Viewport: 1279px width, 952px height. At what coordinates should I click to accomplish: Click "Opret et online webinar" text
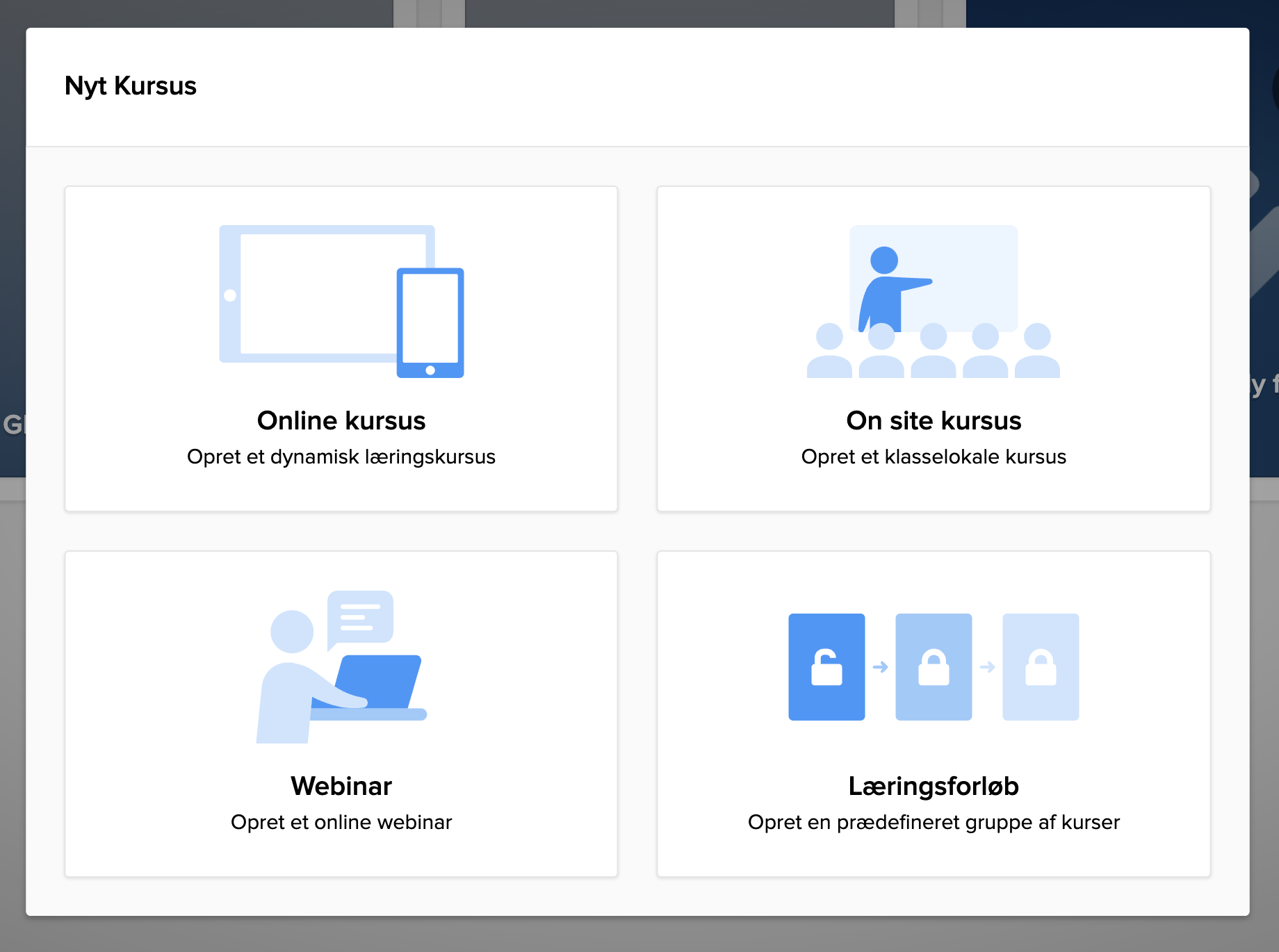tap(341, 822)
